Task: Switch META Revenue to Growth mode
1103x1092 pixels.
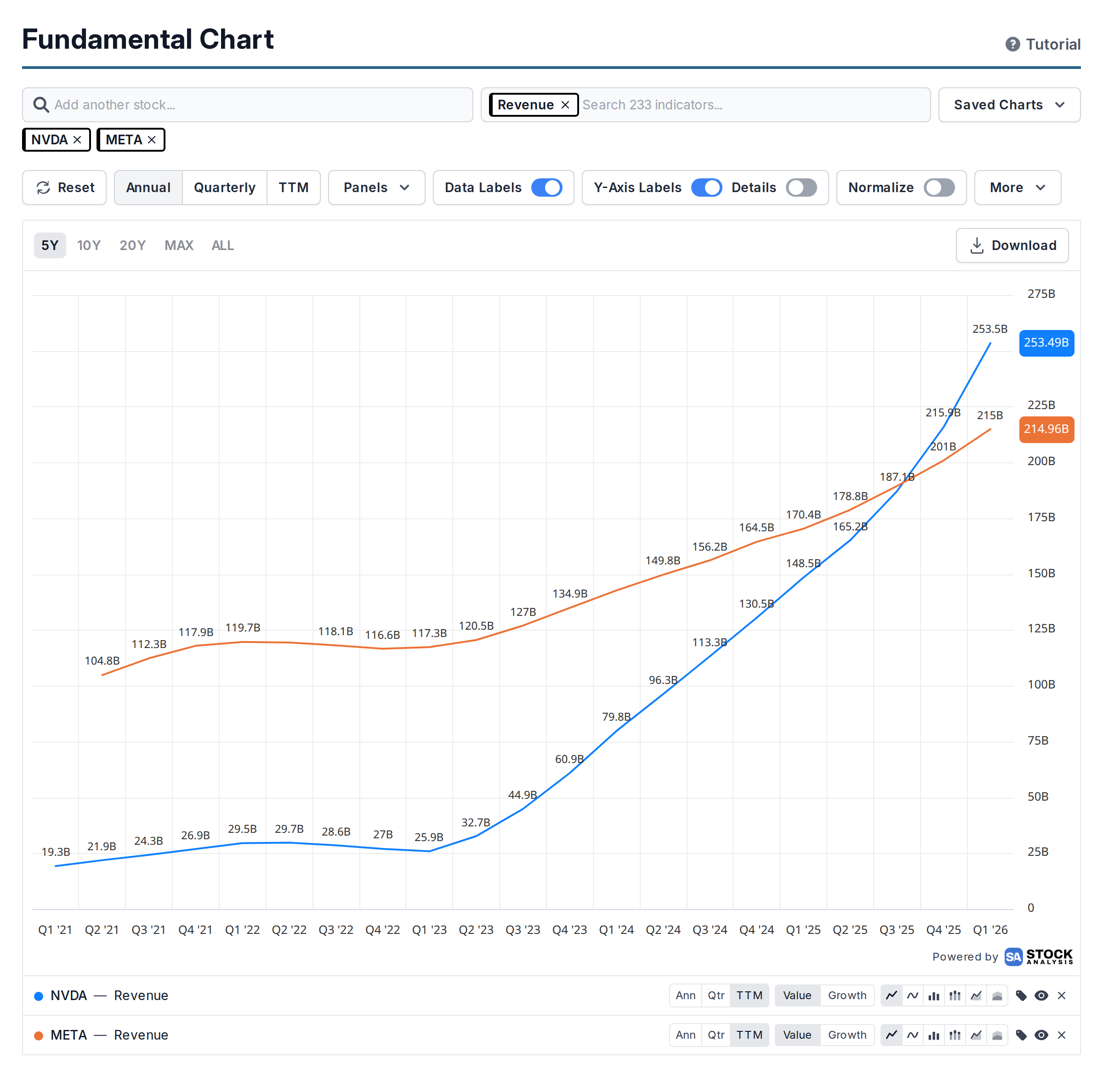Action: [x=847, y=1035]
